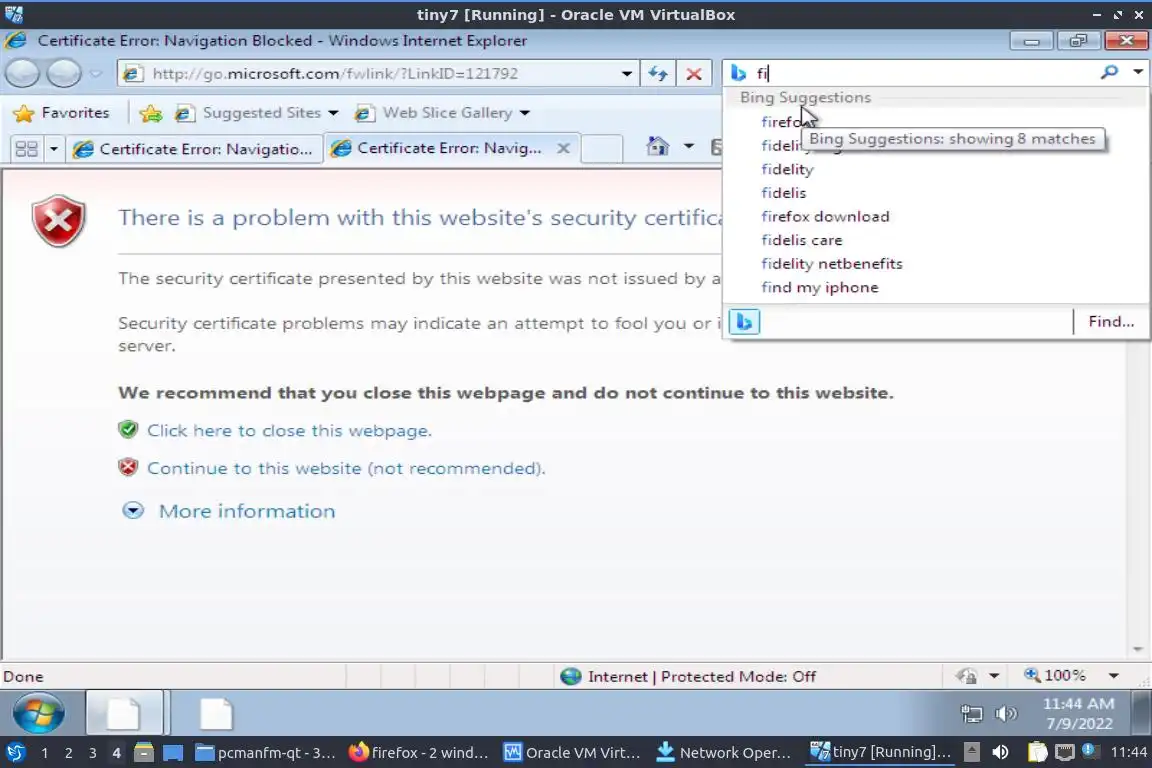Select 'fidelity netbenefits' suggestion
Screen dimensions: 1152x768
[832, 263]
